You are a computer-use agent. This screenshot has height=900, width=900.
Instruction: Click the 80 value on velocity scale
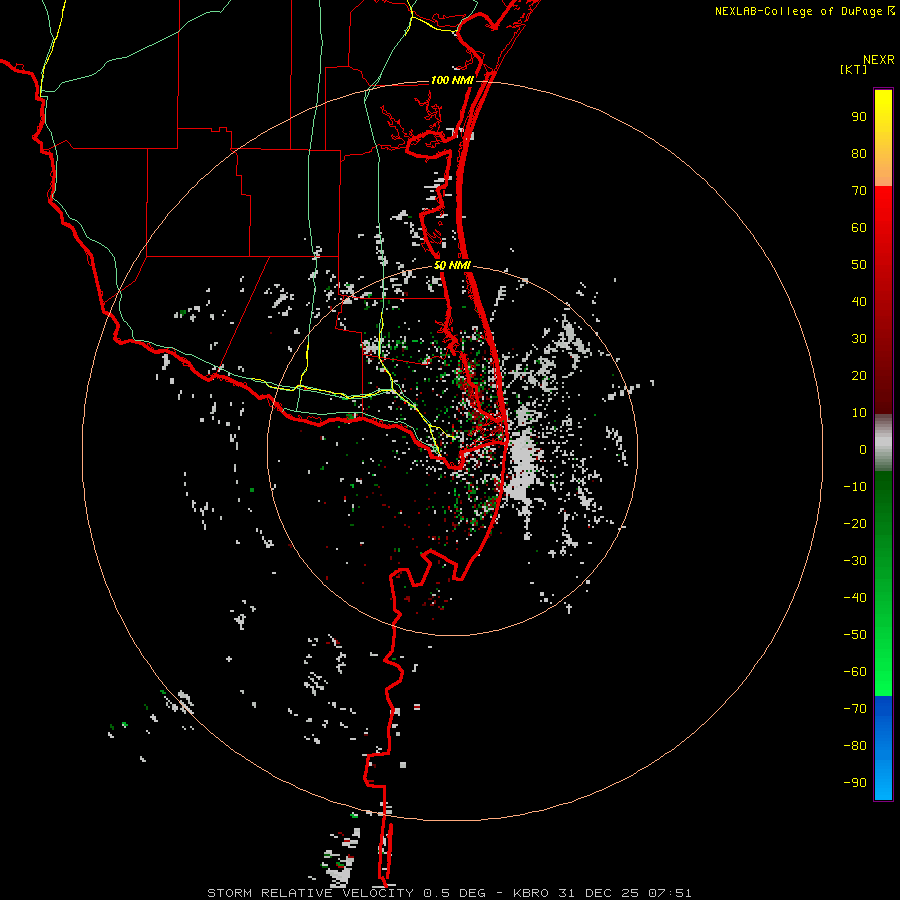pyautogui.click(x=859, y=154)
